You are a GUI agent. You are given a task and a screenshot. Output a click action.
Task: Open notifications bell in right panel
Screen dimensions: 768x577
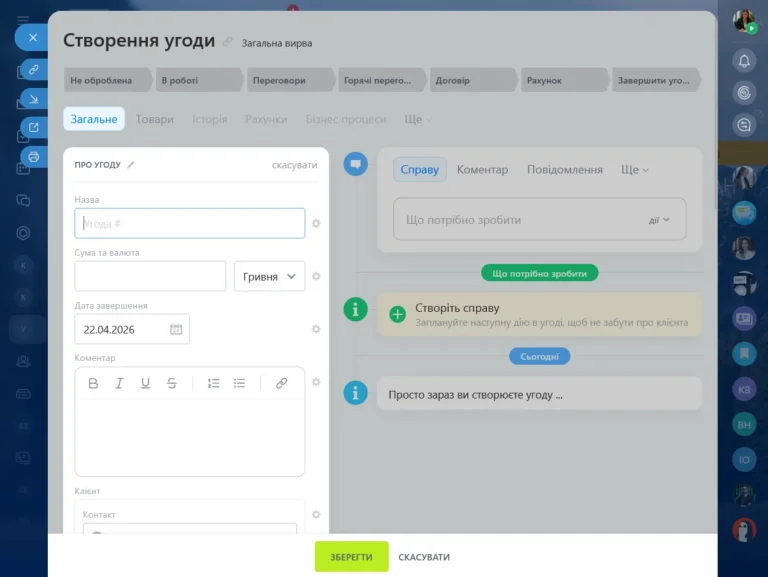pyautogui.click(x=744, y=61)
